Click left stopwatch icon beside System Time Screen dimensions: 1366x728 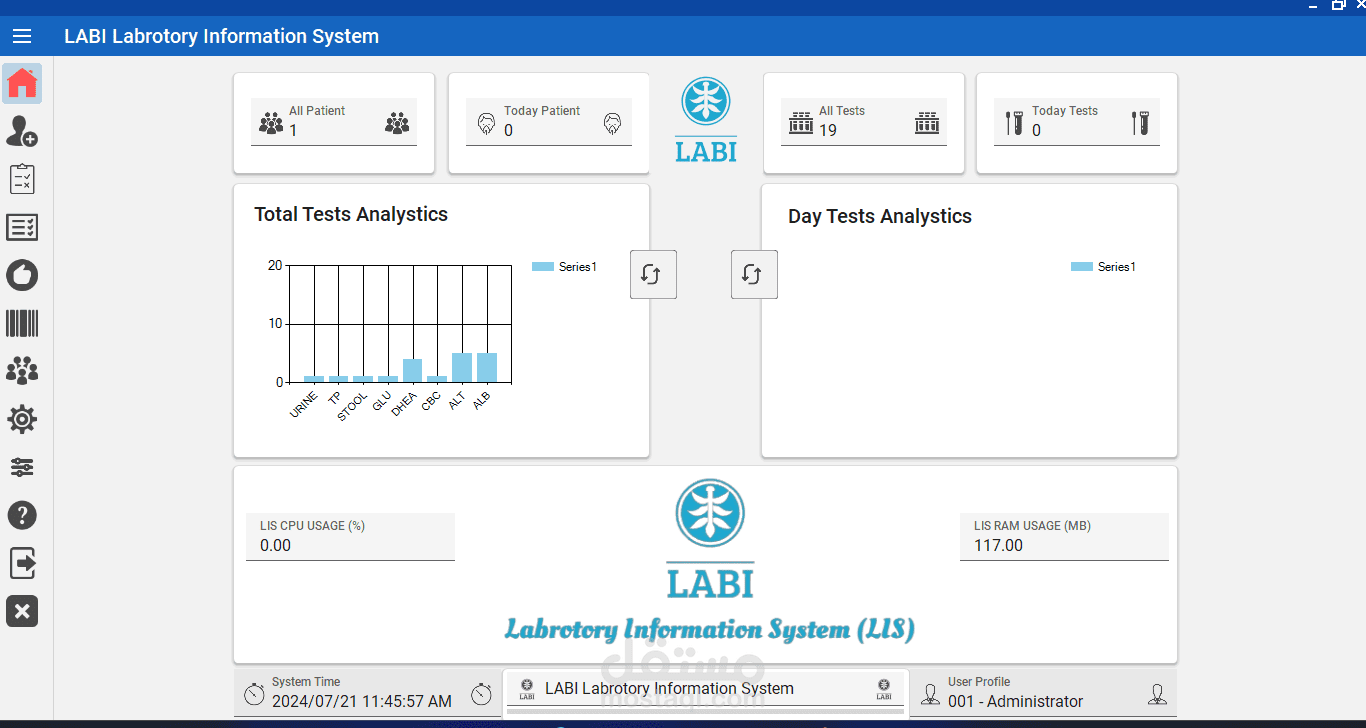(x=255, y=693)
